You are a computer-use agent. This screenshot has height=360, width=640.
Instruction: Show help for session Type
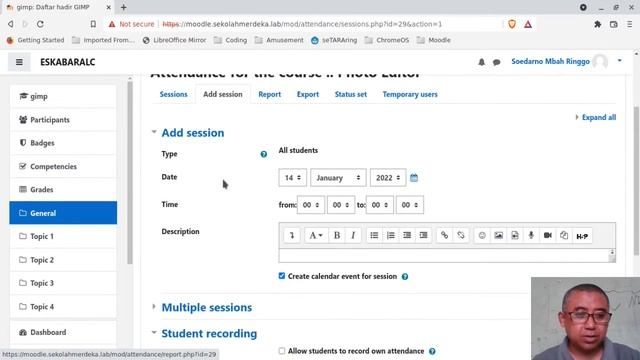(x=264, y=154)
